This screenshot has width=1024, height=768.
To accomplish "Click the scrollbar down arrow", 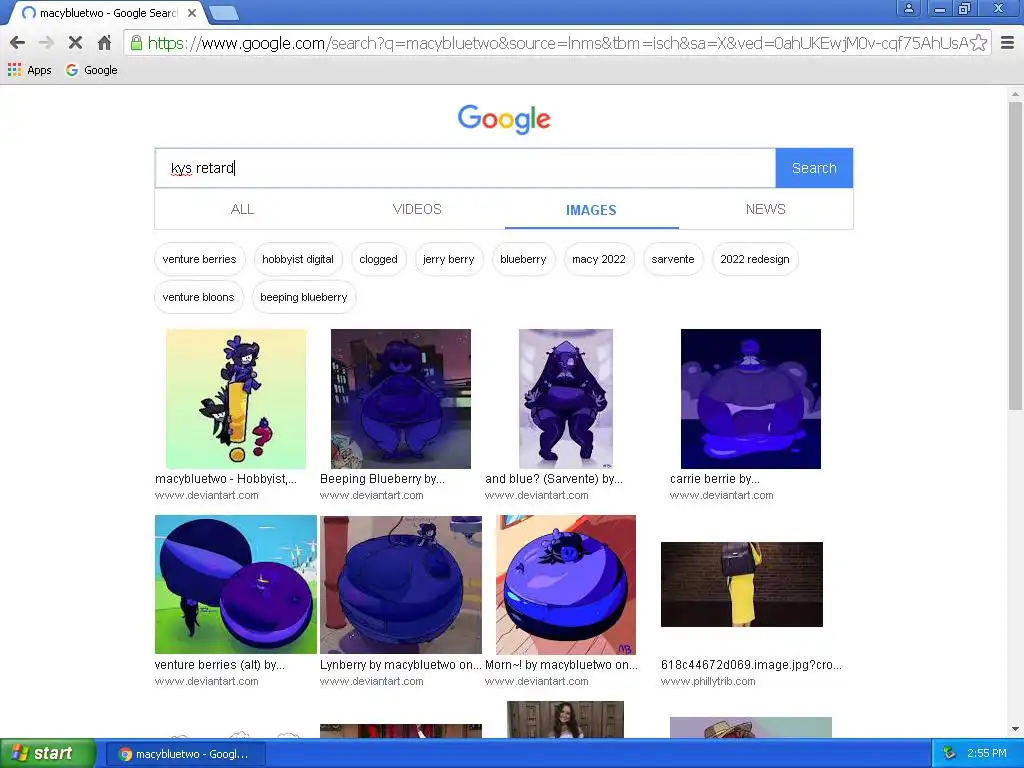I will click(1015, 729).
